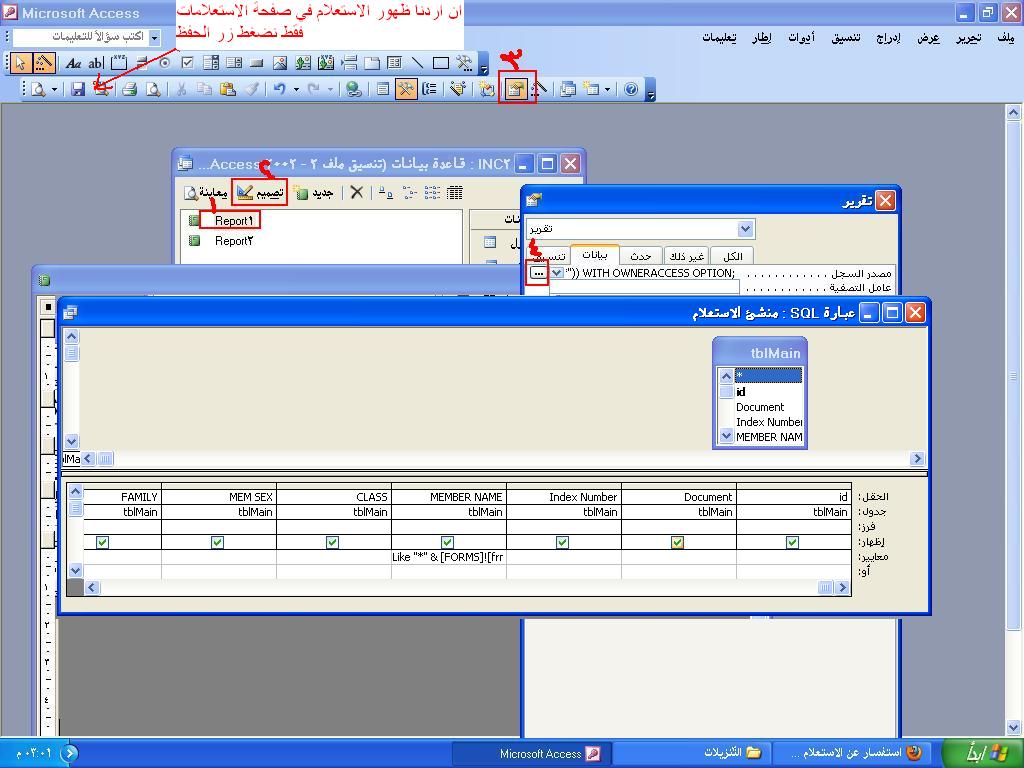
Task: Open the إدراج (Insert) menu
Action: coord(888,38)
